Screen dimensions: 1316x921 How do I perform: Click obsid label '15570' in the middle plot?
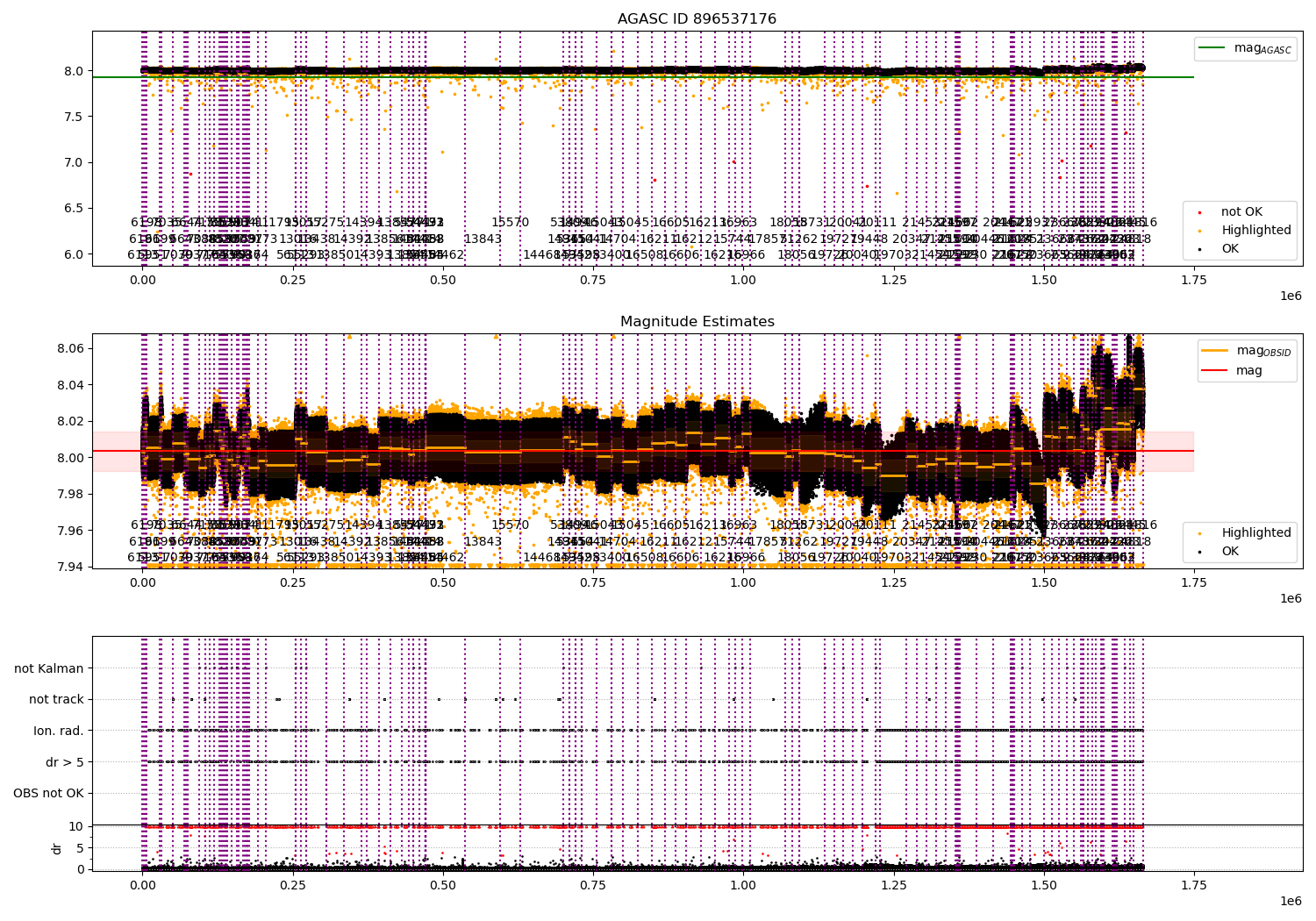pos(511,525)
